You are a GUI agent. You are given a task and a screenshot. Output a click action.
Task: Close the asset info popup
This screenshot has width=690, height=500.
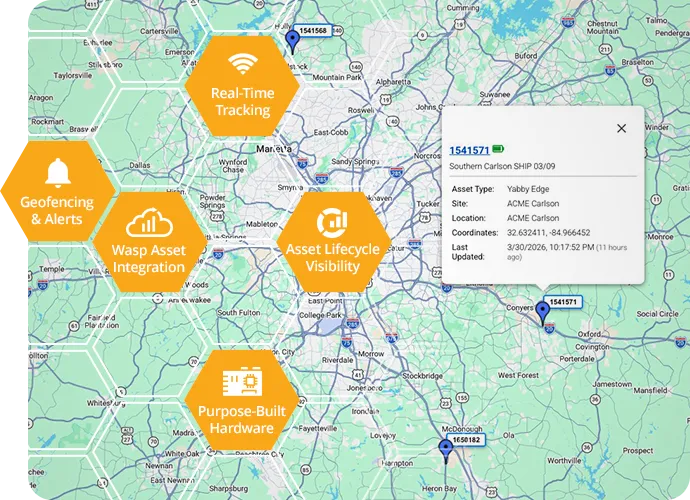point(621,128)
